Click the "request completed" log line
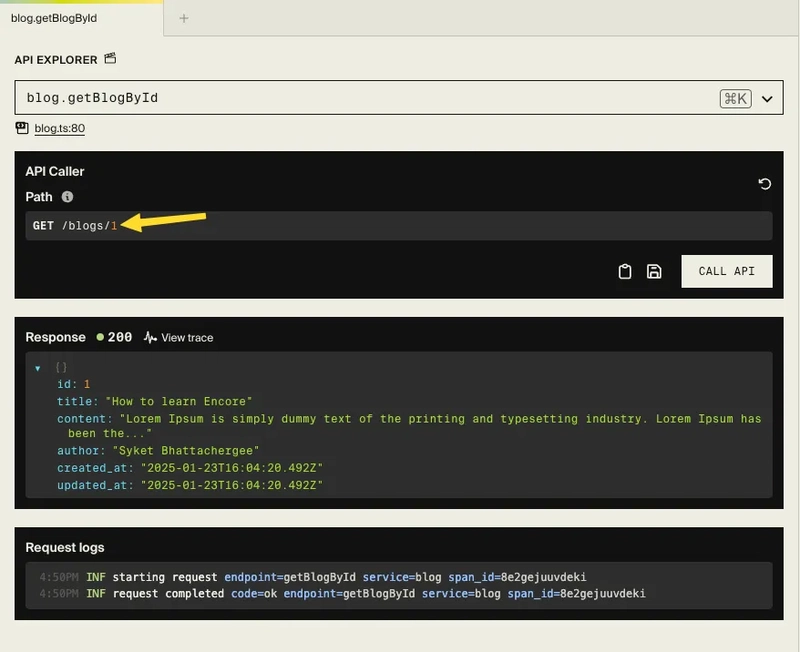800x652 pixels. 342,594
